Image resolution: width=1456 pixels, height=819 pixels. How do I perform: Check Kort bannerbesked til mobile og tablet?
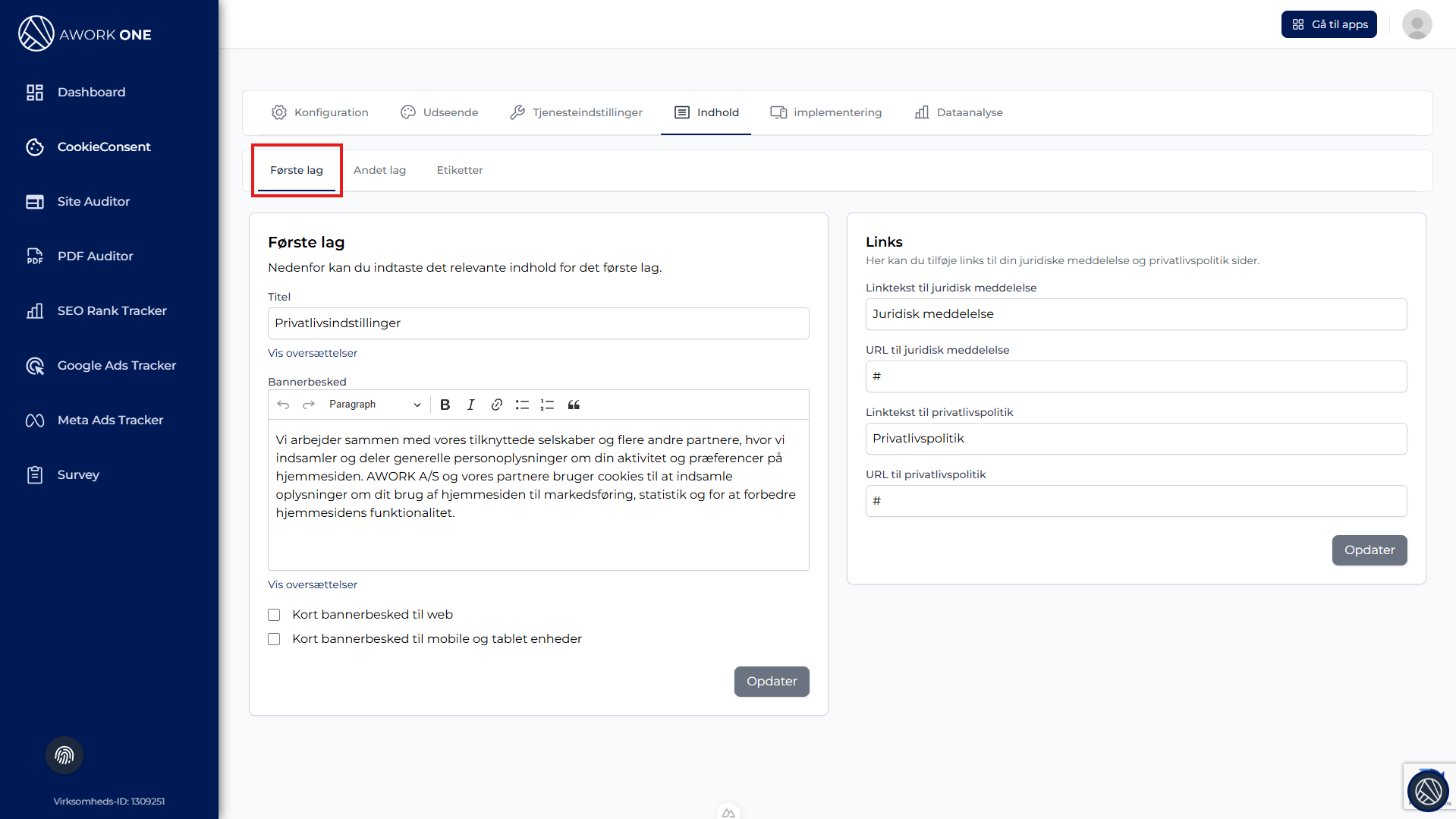pos(274,639)
